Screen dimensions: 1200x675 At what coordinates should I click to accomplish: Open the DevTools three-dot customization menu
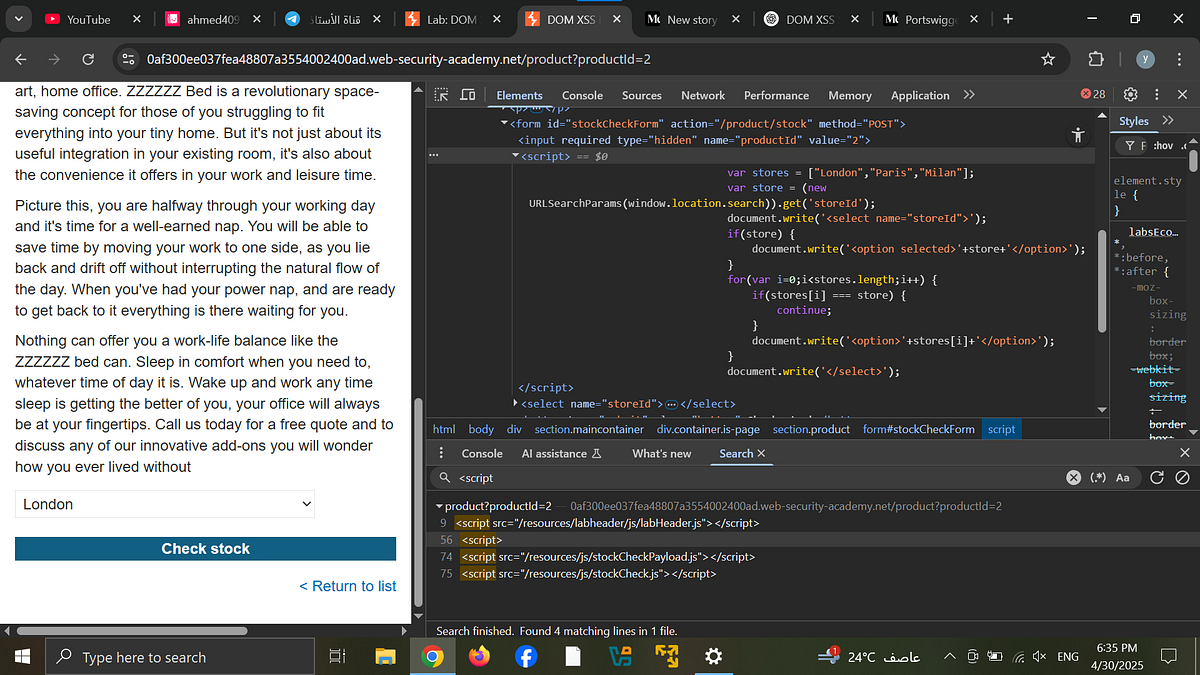coord(1157,94)
